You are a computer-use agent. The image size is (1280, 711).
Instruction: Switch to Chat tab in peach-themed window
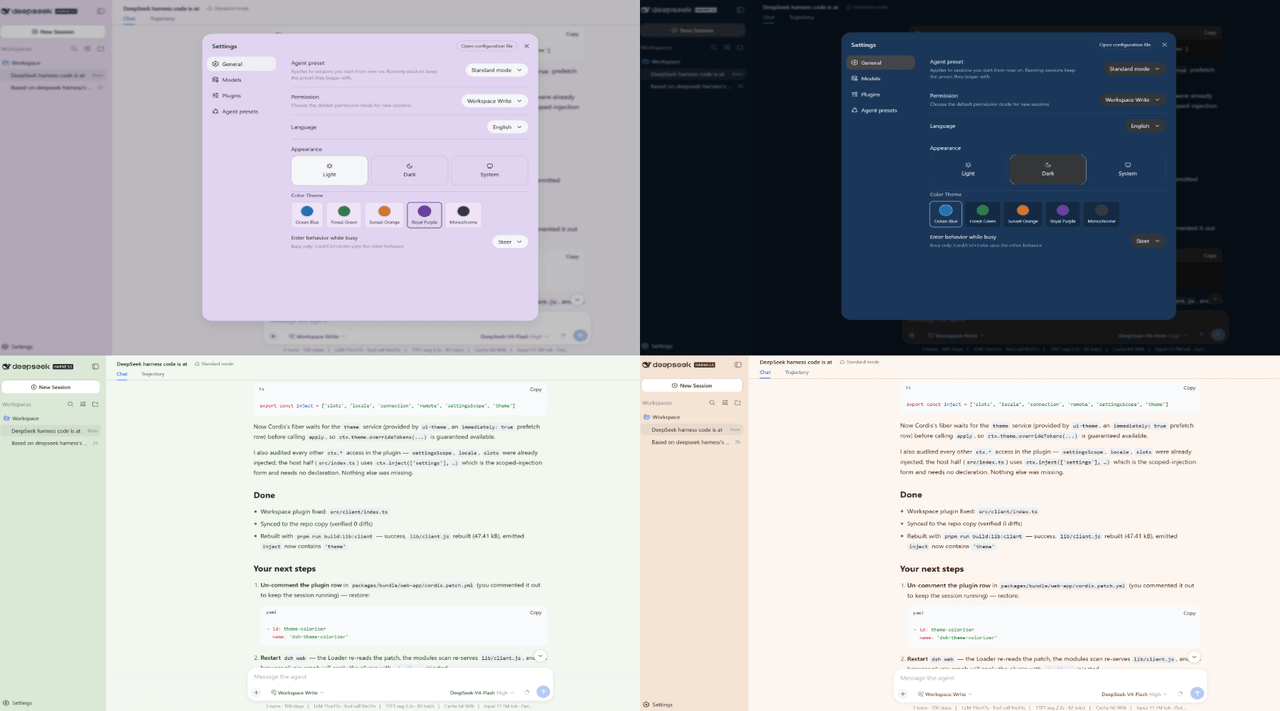click(765, 373)
